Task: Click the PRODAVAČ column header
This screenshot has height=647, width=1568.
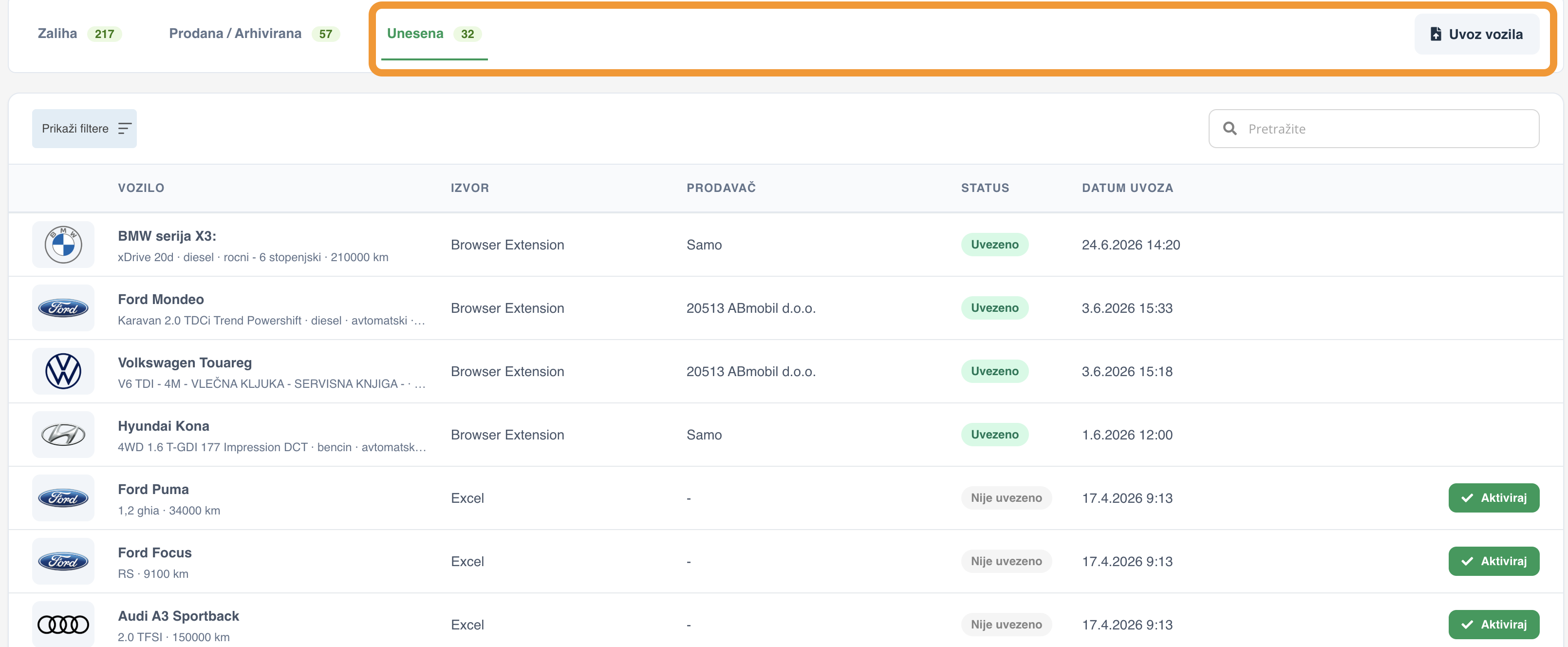Action: 721,188
